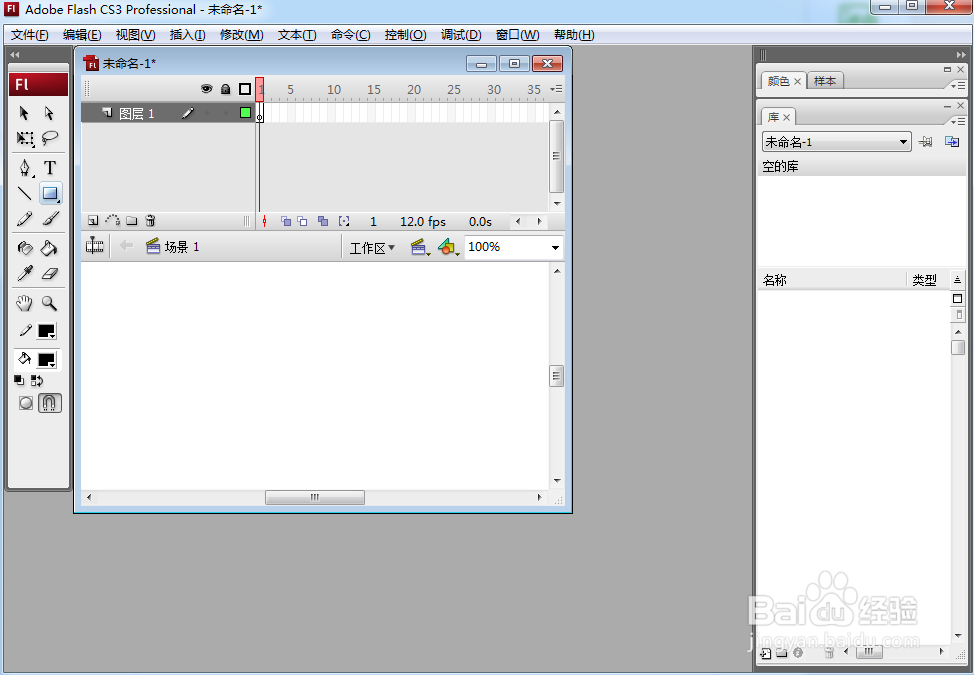Select the Eraser tool
This screenshot has height=675, width=974.
[x=50, y=273]
